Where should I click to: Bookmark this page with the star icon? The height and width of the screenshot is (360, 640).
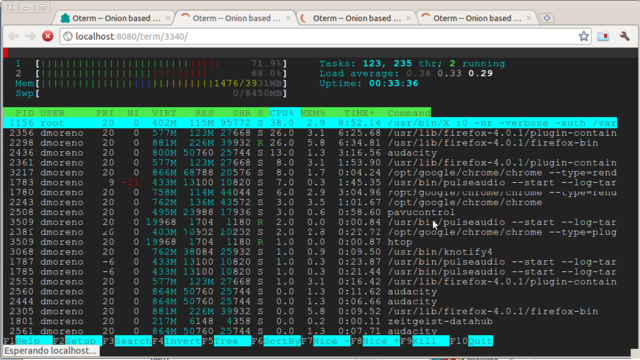click(584, 36)
